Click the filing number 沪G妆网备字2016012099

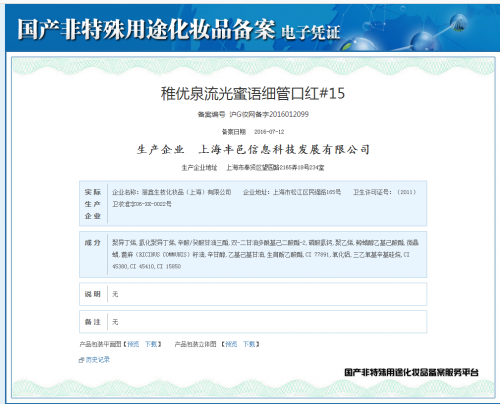coord(269,114)
